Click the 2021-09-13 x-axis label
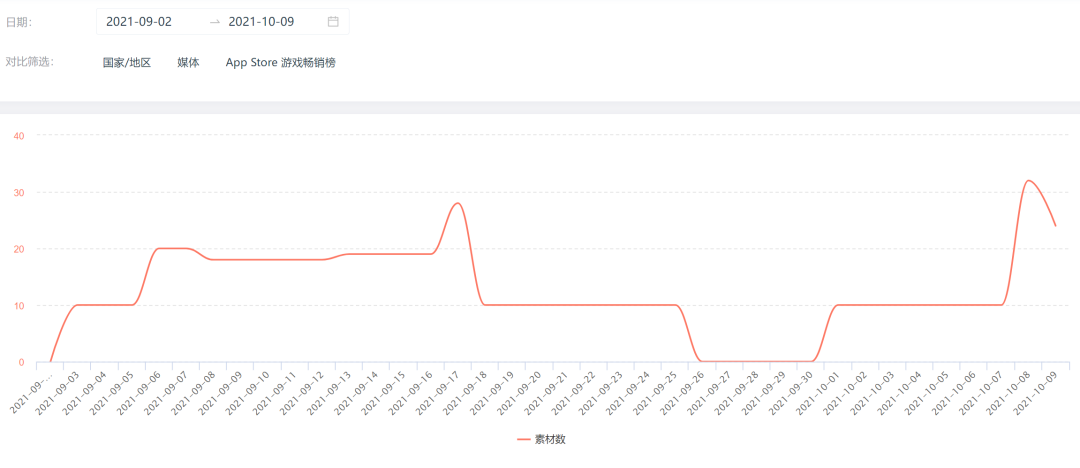This screenshot has width=1080, height=468. (329, 390)
